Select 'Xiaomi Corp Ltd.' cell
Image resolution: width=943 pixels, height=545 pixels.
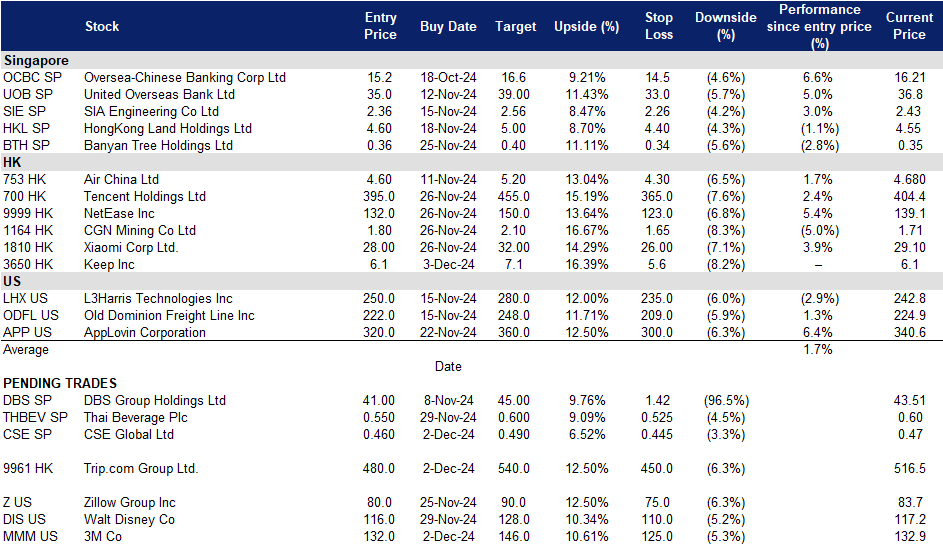click(131, 247)
